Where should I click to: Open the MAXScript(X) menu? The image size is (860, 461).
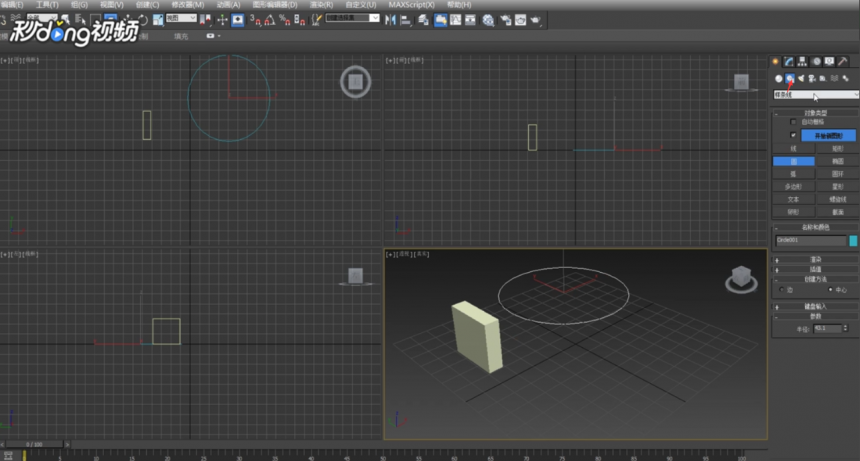[x=411, y=4]
